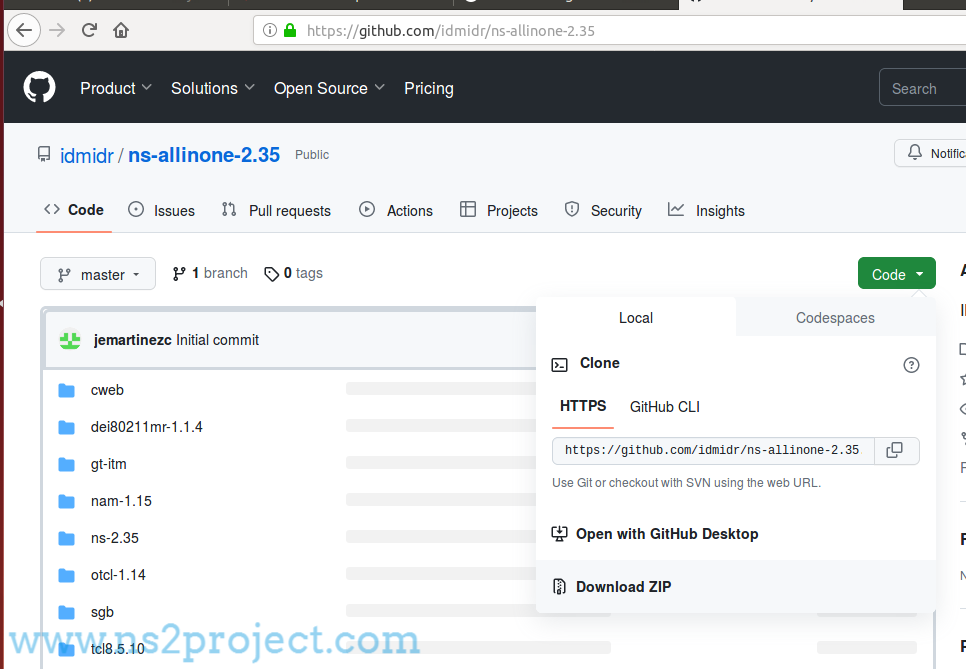This screenshot has height=669, width=966.
Task: Open the dei80211mr-1.1.4 folder
Action: click(x=147, y=427)
